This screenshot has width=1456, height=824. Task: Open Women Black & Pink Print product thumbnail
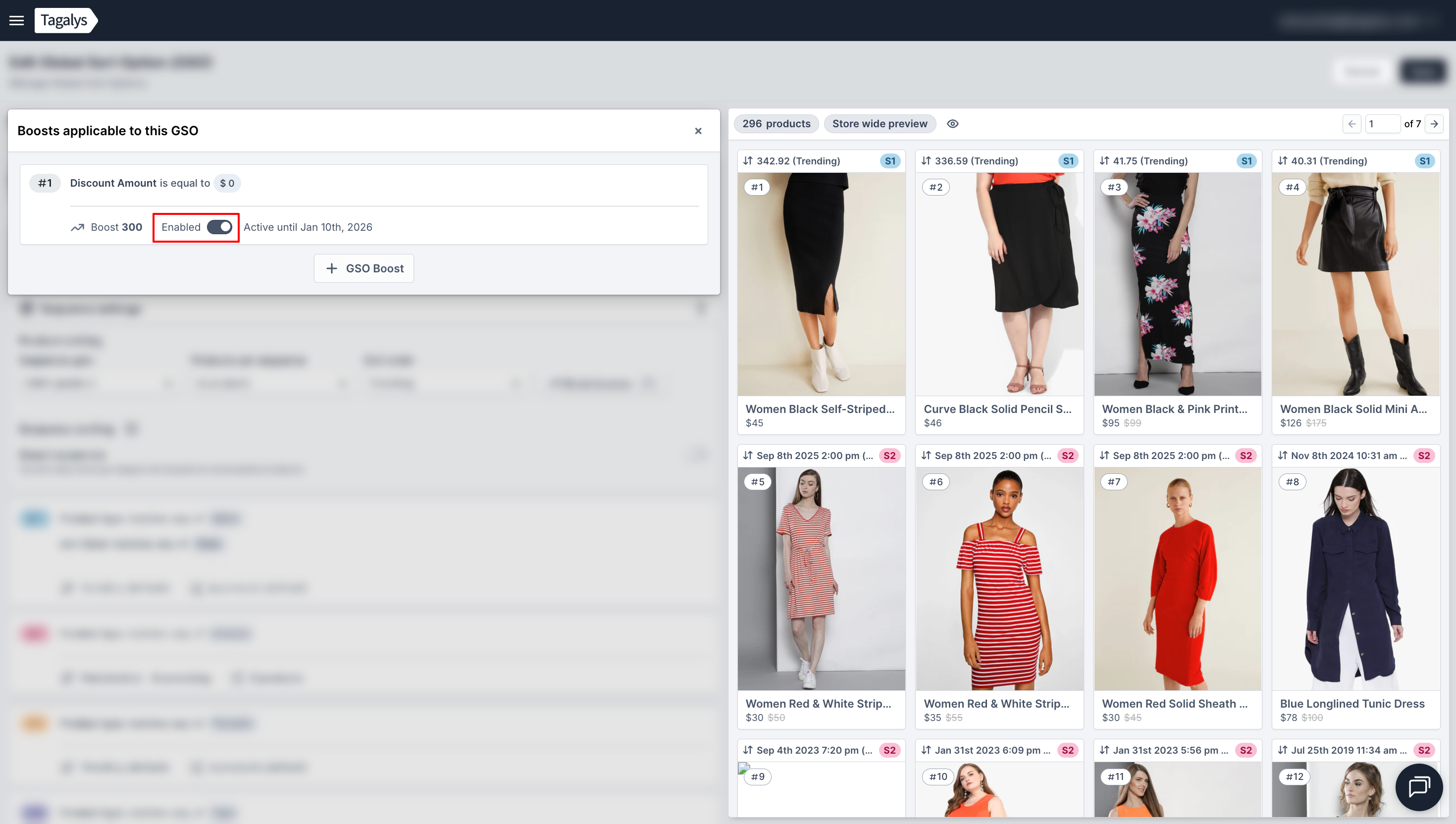click(x=1177, y=284)
